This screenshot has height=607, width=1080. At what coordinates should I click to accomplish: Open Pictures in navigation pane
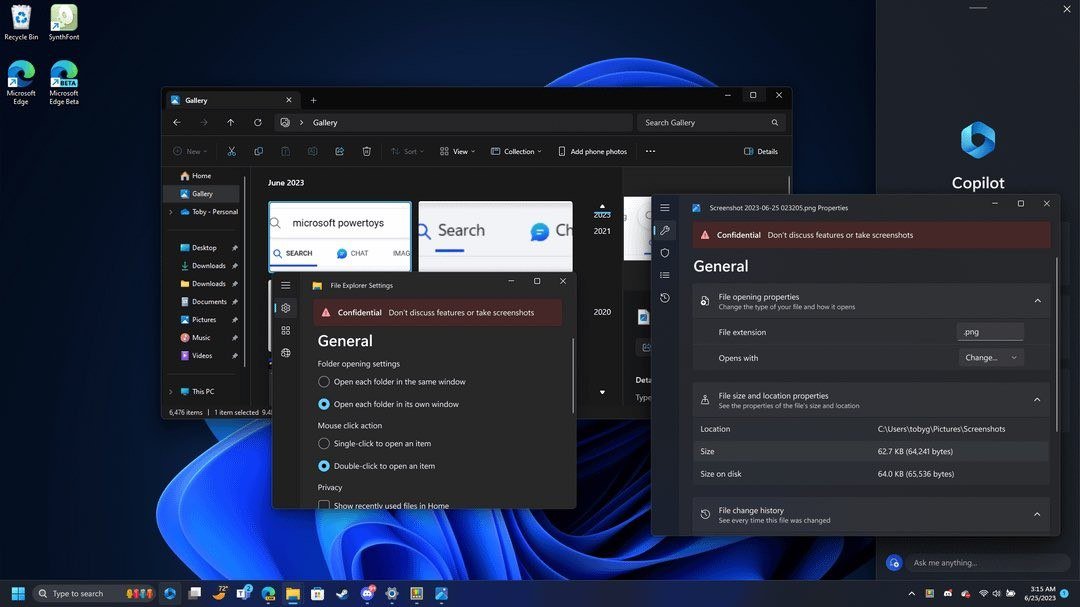point(204,320)
